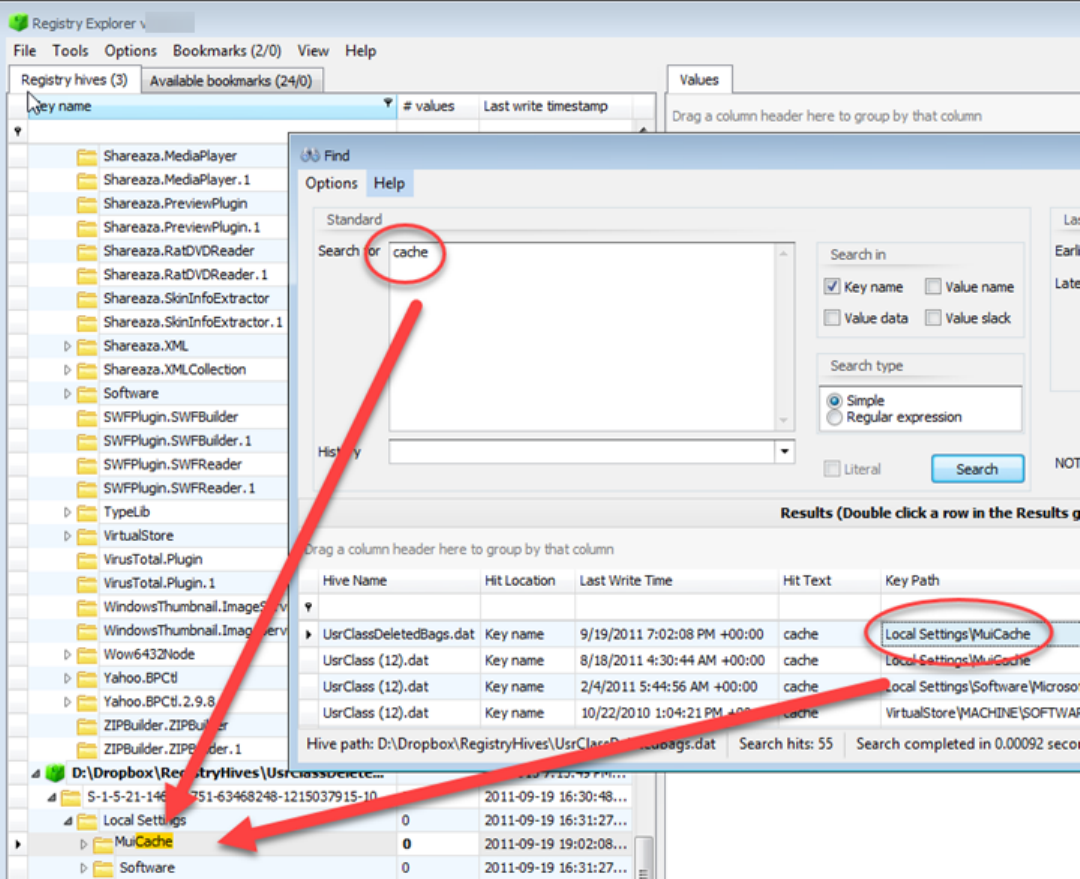Click the filter row icon in the Find results grid
This screenshot has width=1080, height=879.
tap(308, 607)
